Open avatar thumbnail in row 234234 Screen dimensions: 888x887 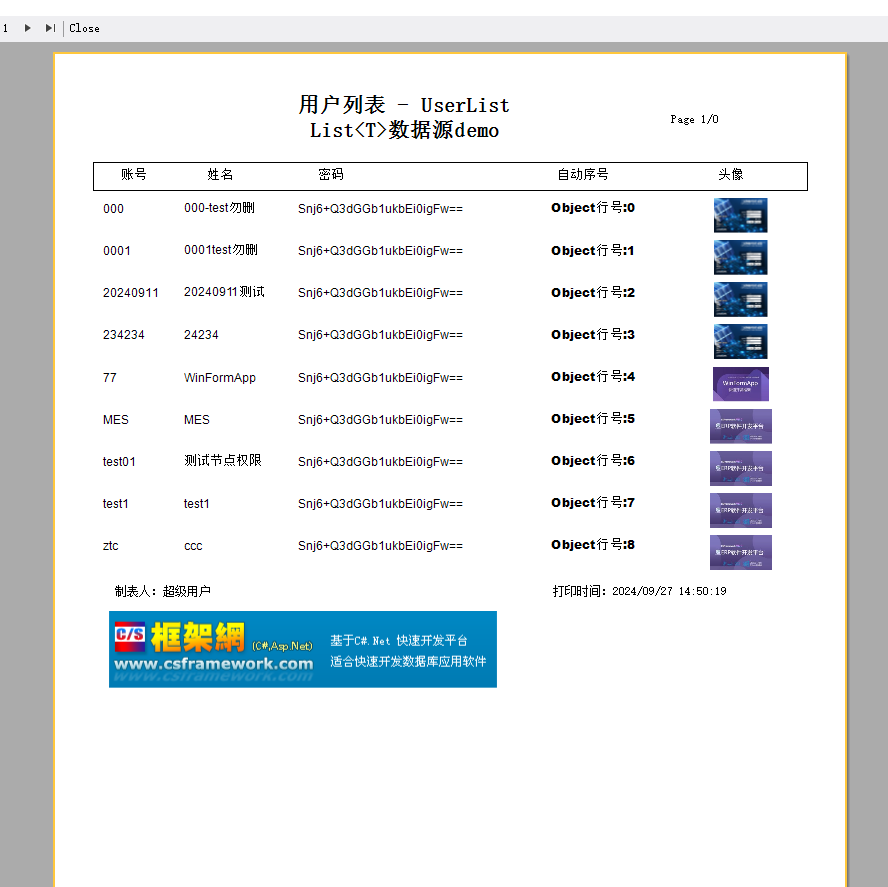pyautogui.click(x=740, y=341)
